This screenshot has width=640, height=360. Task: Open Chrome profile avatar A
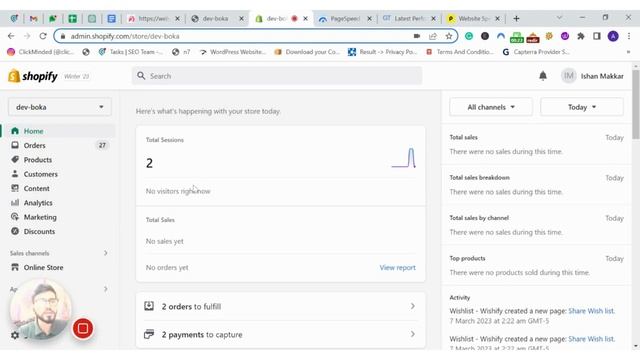coord(613,36)
